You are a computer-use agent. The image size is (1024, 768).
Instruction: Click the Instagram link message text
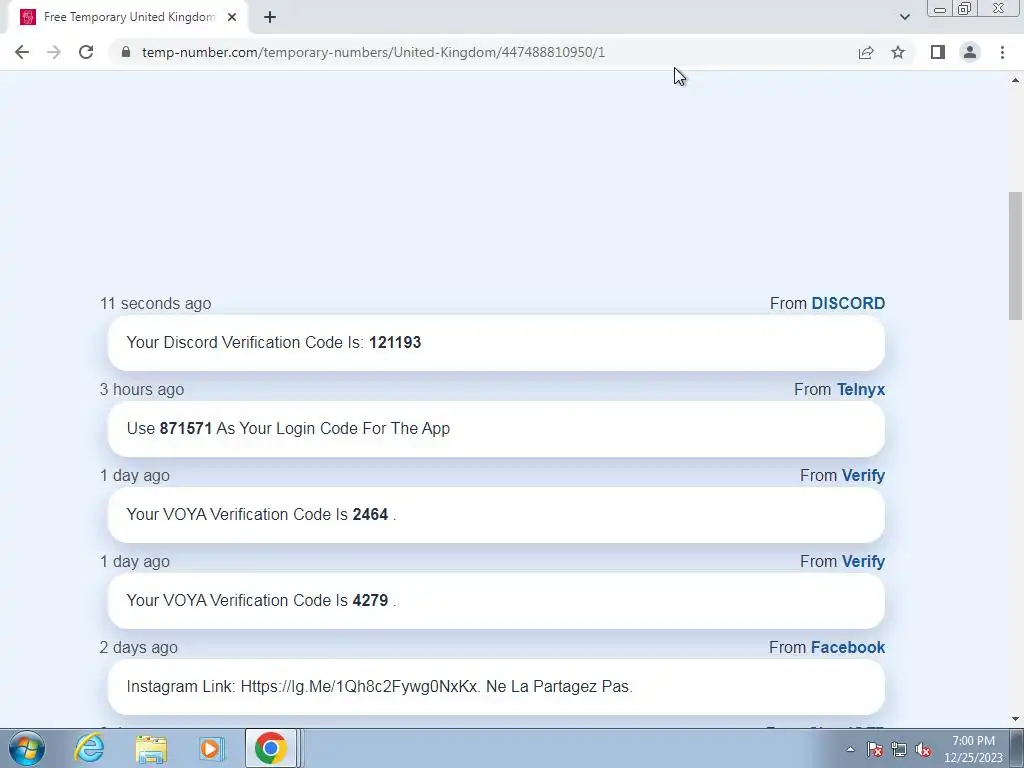click(x=379, y=686)
